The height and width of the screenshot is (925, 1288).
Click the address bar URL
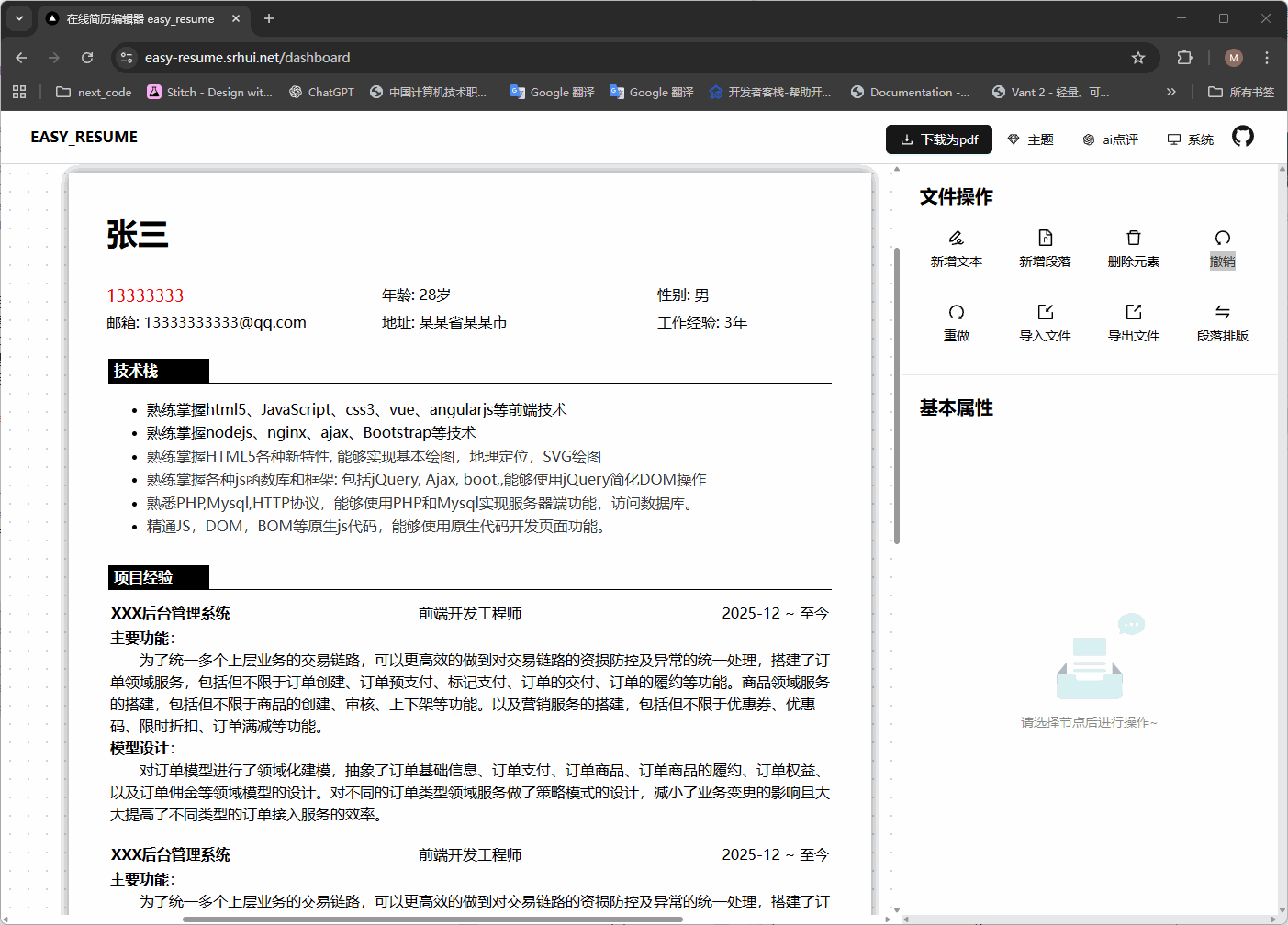(247, 58)
